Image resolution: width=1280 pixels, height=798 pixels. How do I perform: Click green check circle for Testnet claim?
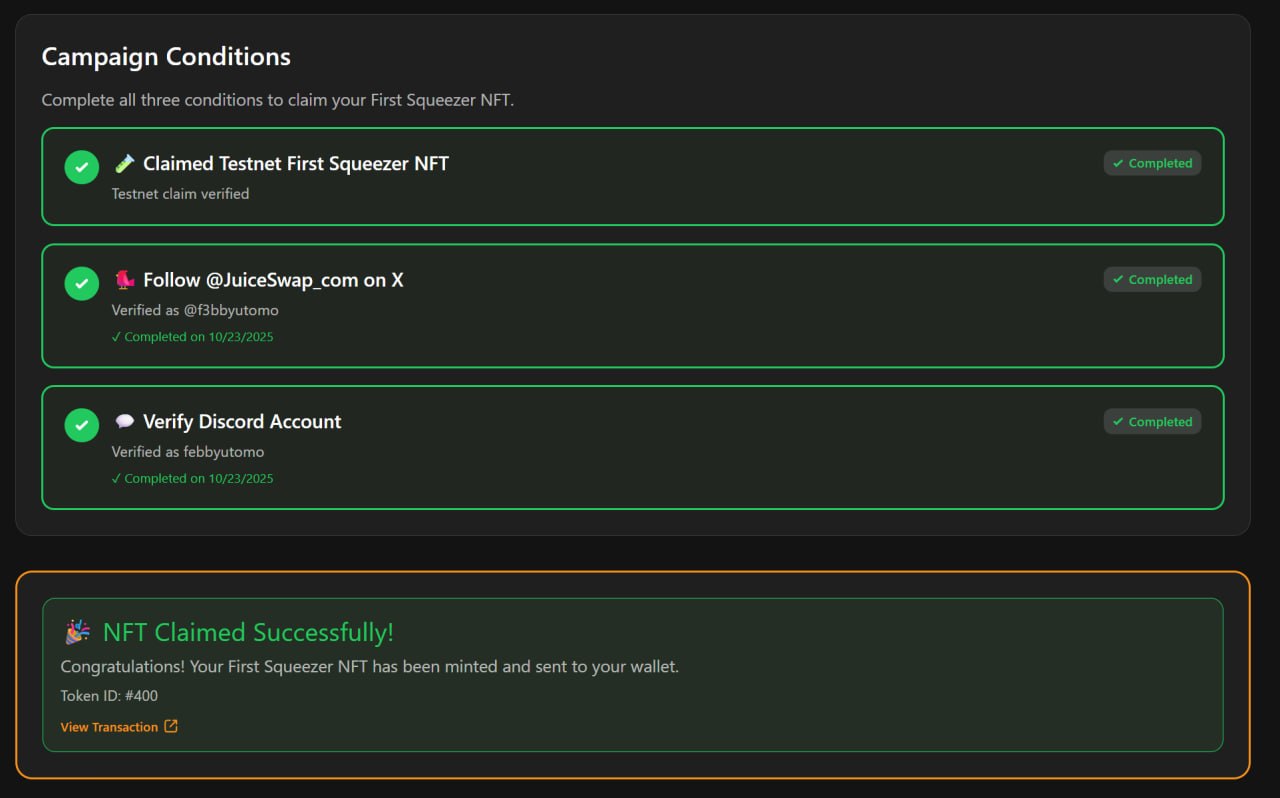coord(82,167)
